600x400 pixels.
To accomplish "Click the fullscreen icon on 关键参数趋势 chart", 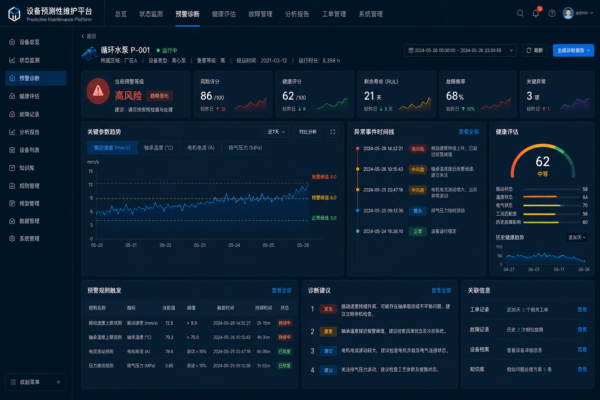I will click(333, 131).
